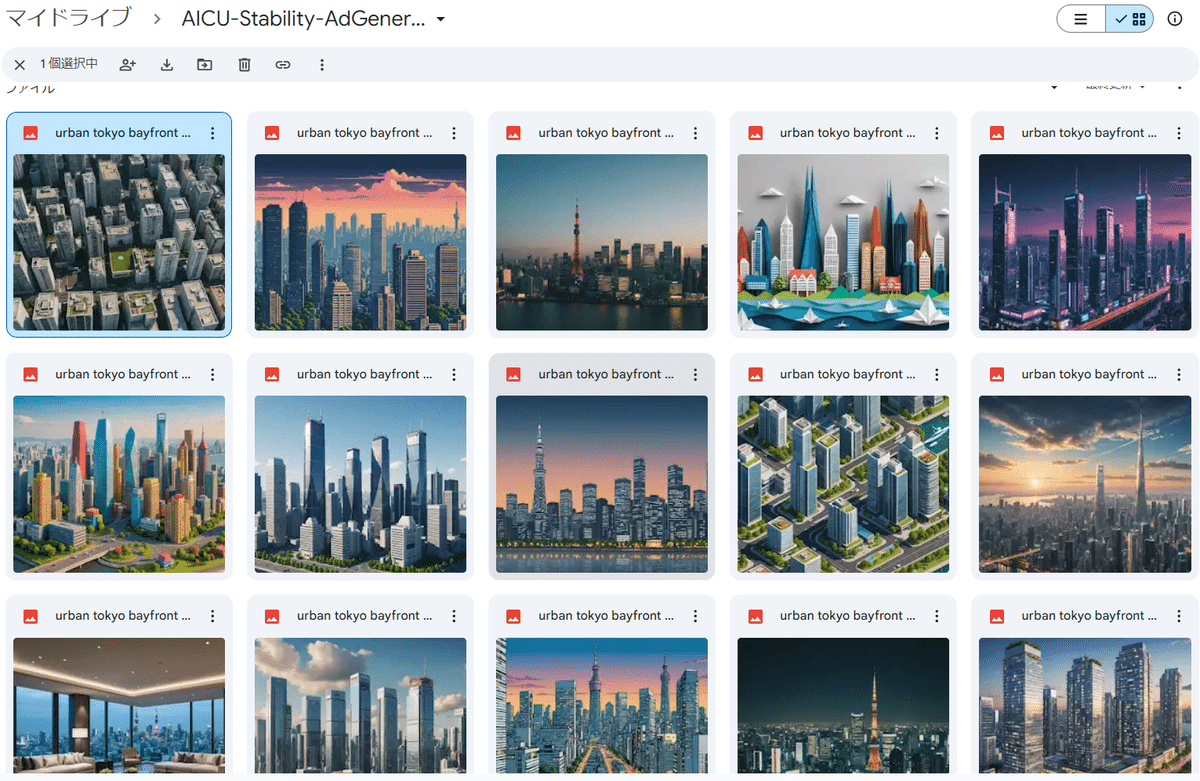Click image file icon on Skytree sunset reflection card
Viewport: 1200px width, 781px height.
coord(514,375)
